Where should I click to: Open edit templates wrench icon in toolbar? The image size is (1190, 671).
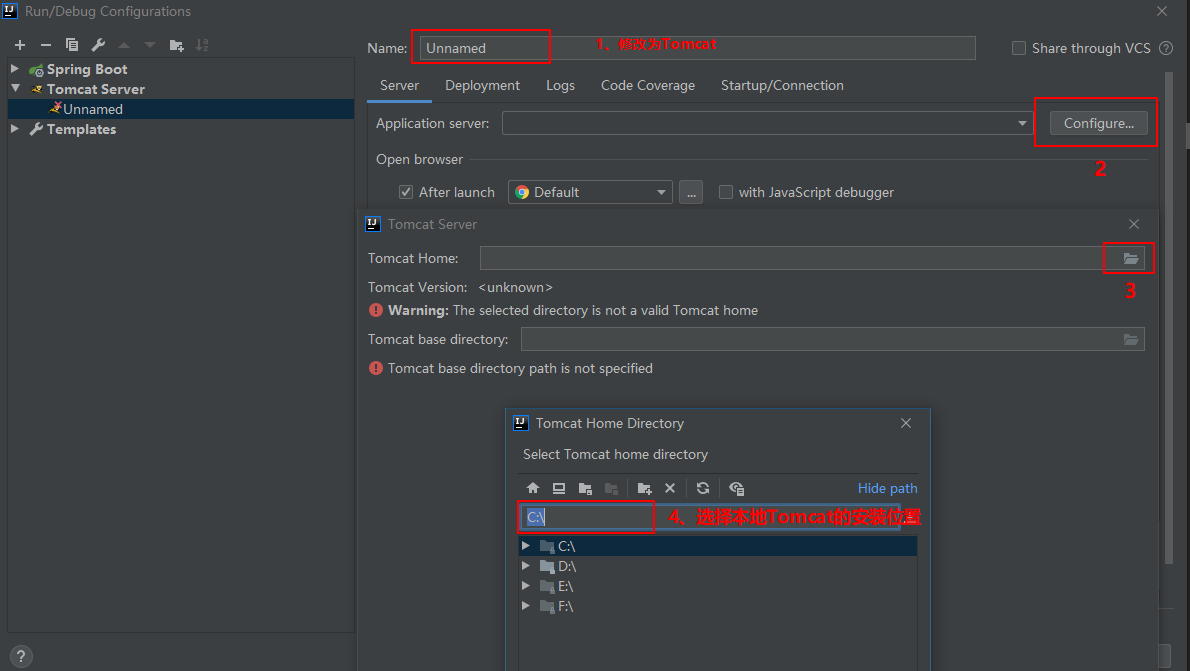(98, 45)
